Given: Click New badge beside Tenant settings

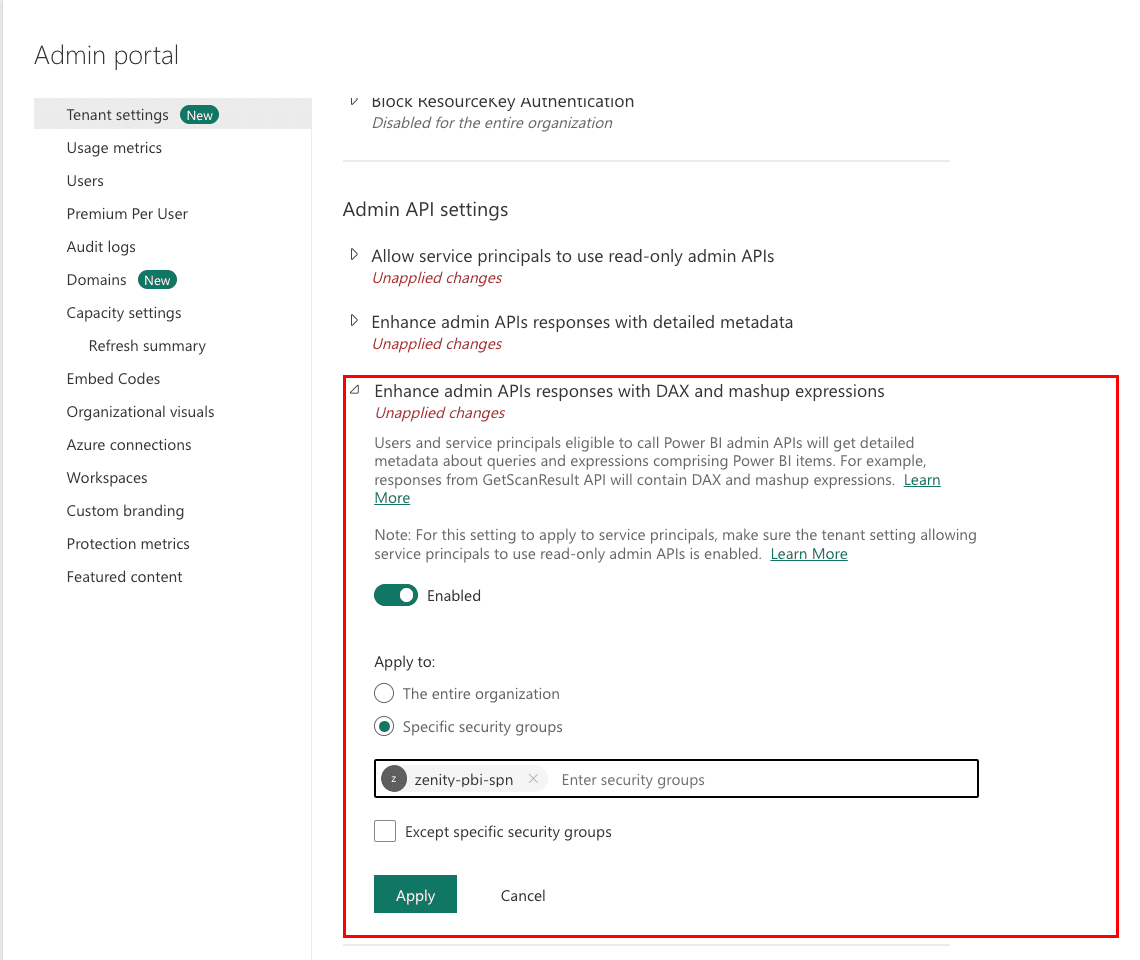Looking at the screenshot, I should pos(199,115).
